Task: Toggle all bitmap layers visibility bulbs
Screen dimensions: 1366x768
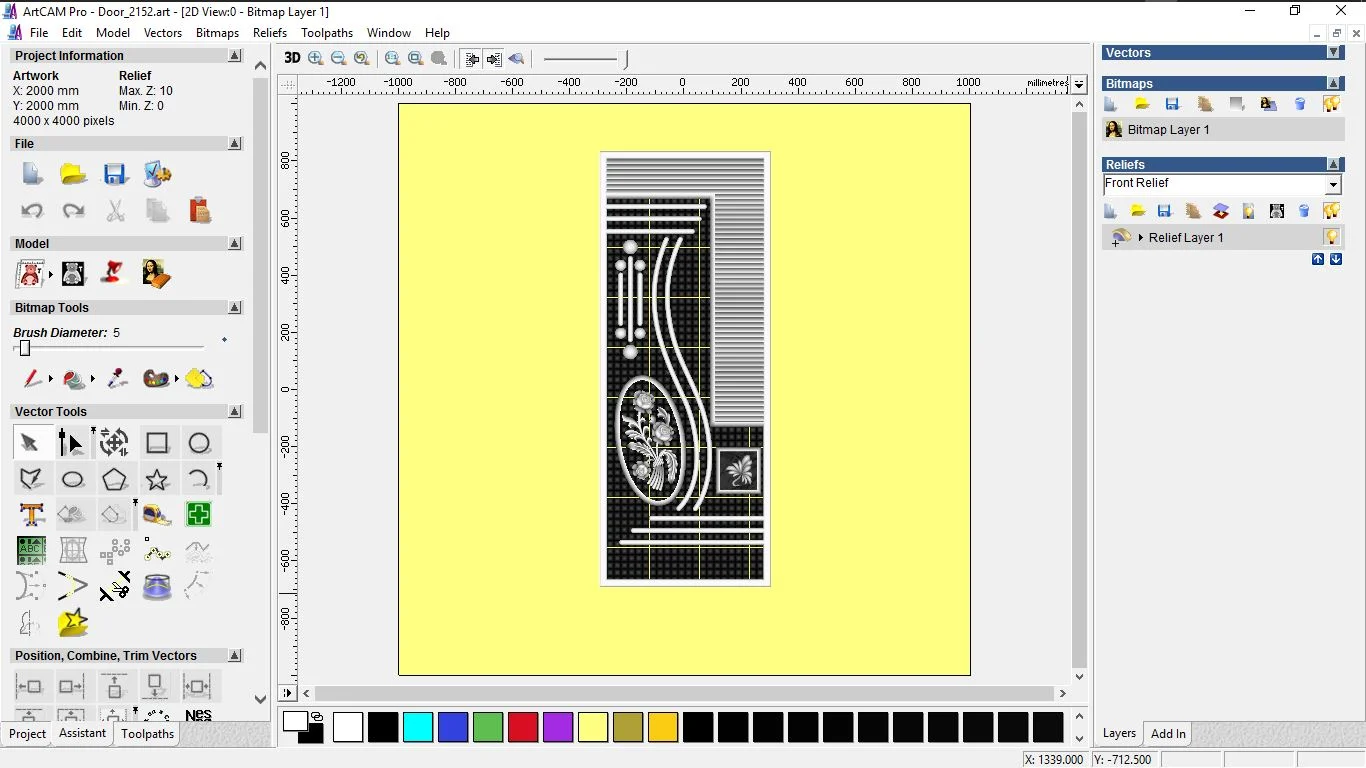Action: (x=1331, y=104)
